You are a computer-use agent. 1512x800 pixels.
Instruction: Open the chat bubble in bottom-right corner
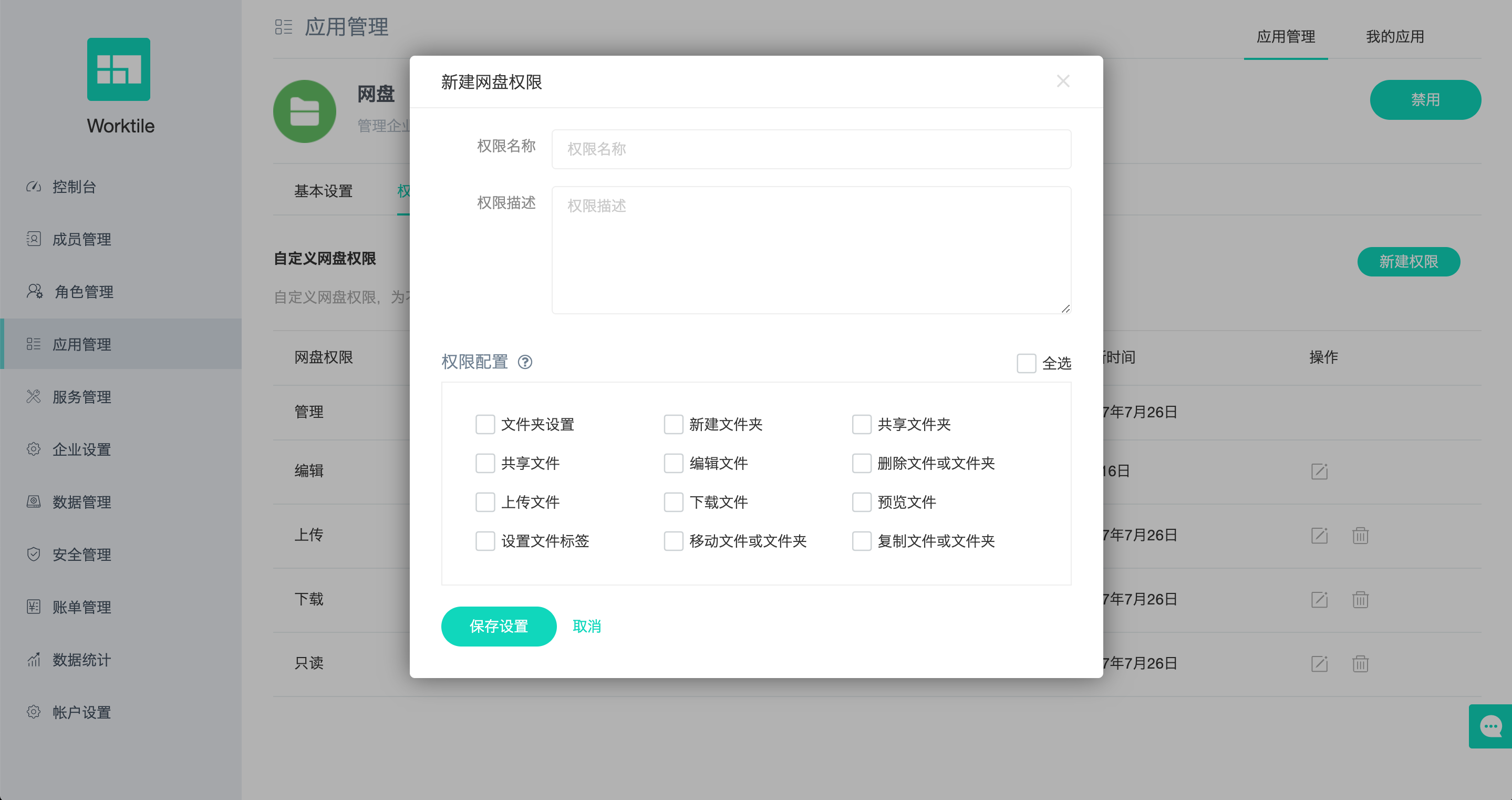pos(1491,726)
